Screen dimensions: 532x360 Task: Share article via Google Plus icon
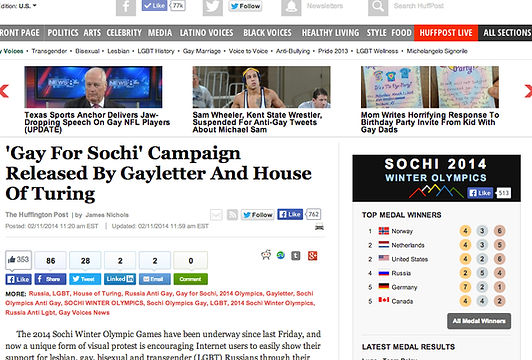tap(312, 255)
